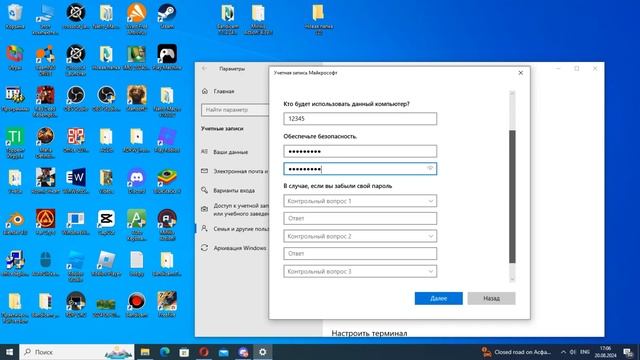The width and height of the screenshot is (640, 360).
Task: Select the Roblox Player desktop icon
Action: 106,264
